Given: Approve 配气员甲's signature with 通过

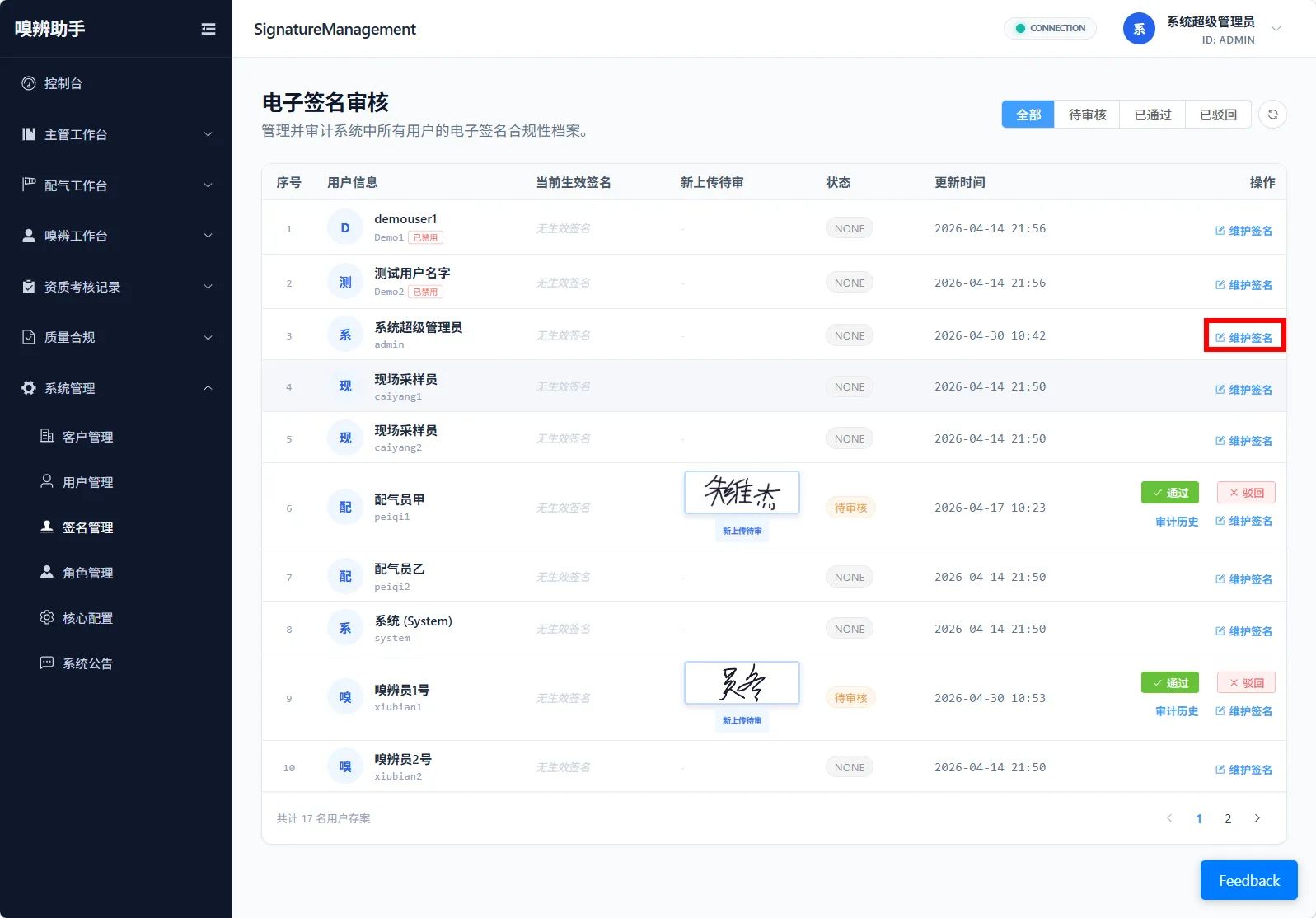Looking at the screenshot, I should click(1170, 493).
